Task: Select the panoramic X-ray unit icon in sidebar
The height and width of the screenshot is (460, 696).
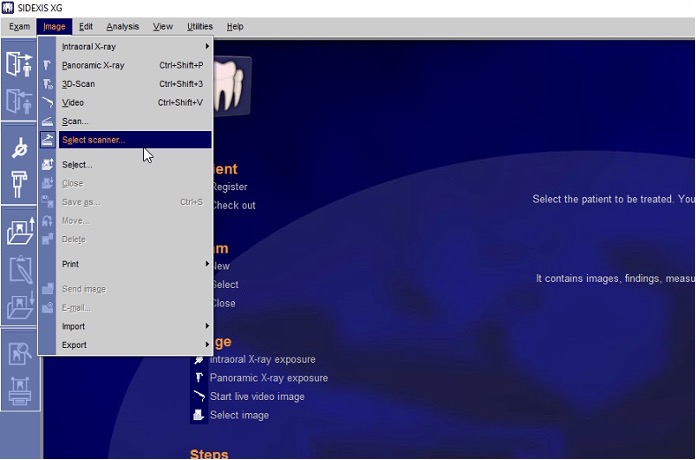Action: coord(19,184)
